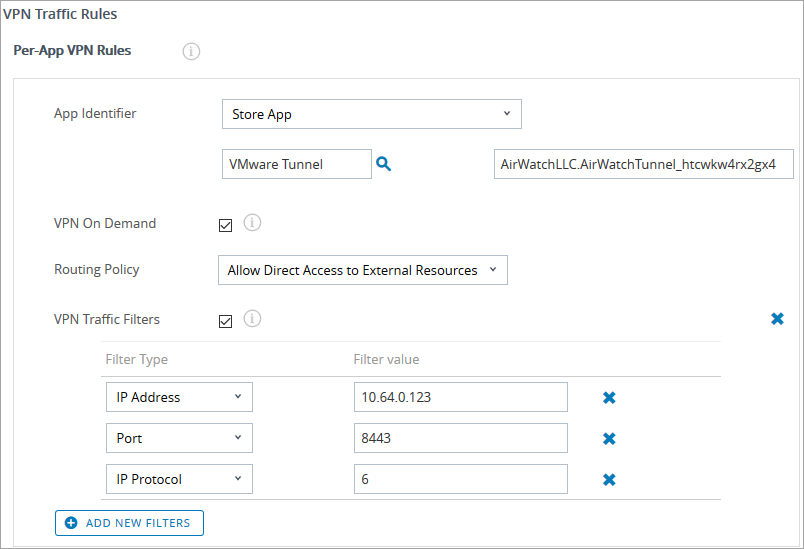Change the IP Protocol filter type dropdown
The image size is (804, 549).
179,479
